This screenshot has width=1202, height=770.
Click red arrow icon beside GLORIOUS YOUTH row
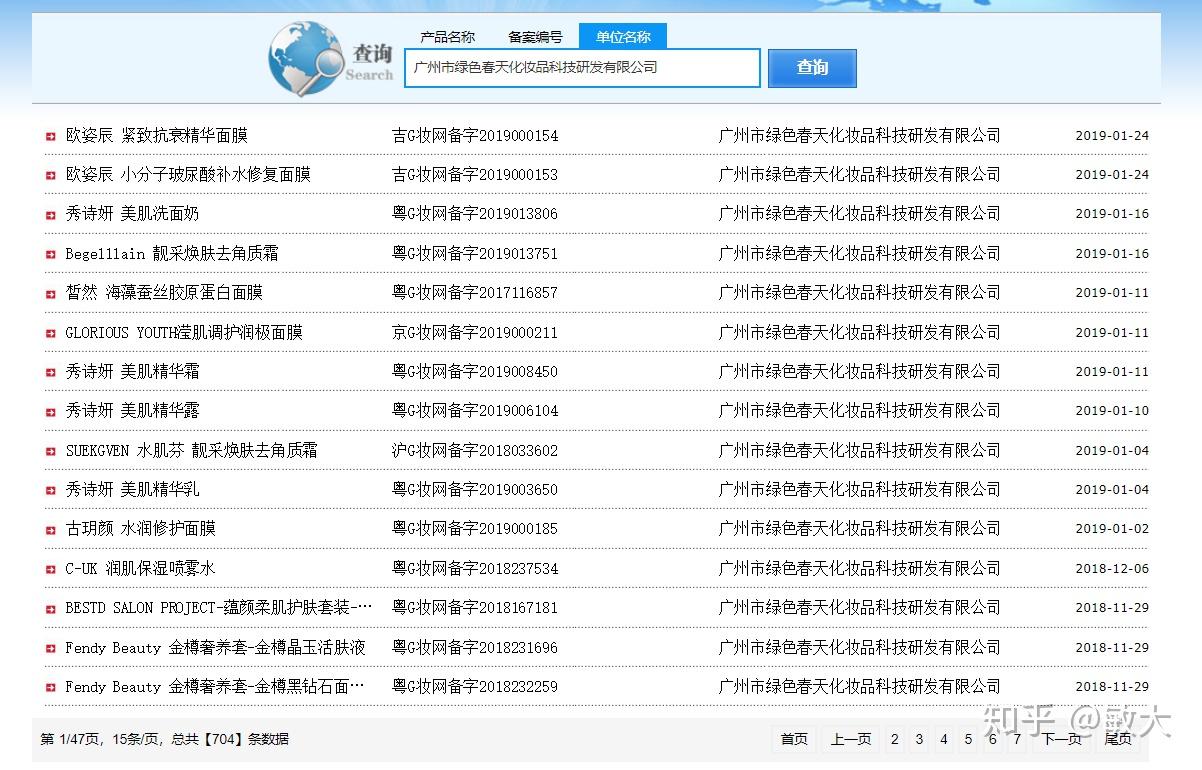pyautogui.click(x=51, y=333)
